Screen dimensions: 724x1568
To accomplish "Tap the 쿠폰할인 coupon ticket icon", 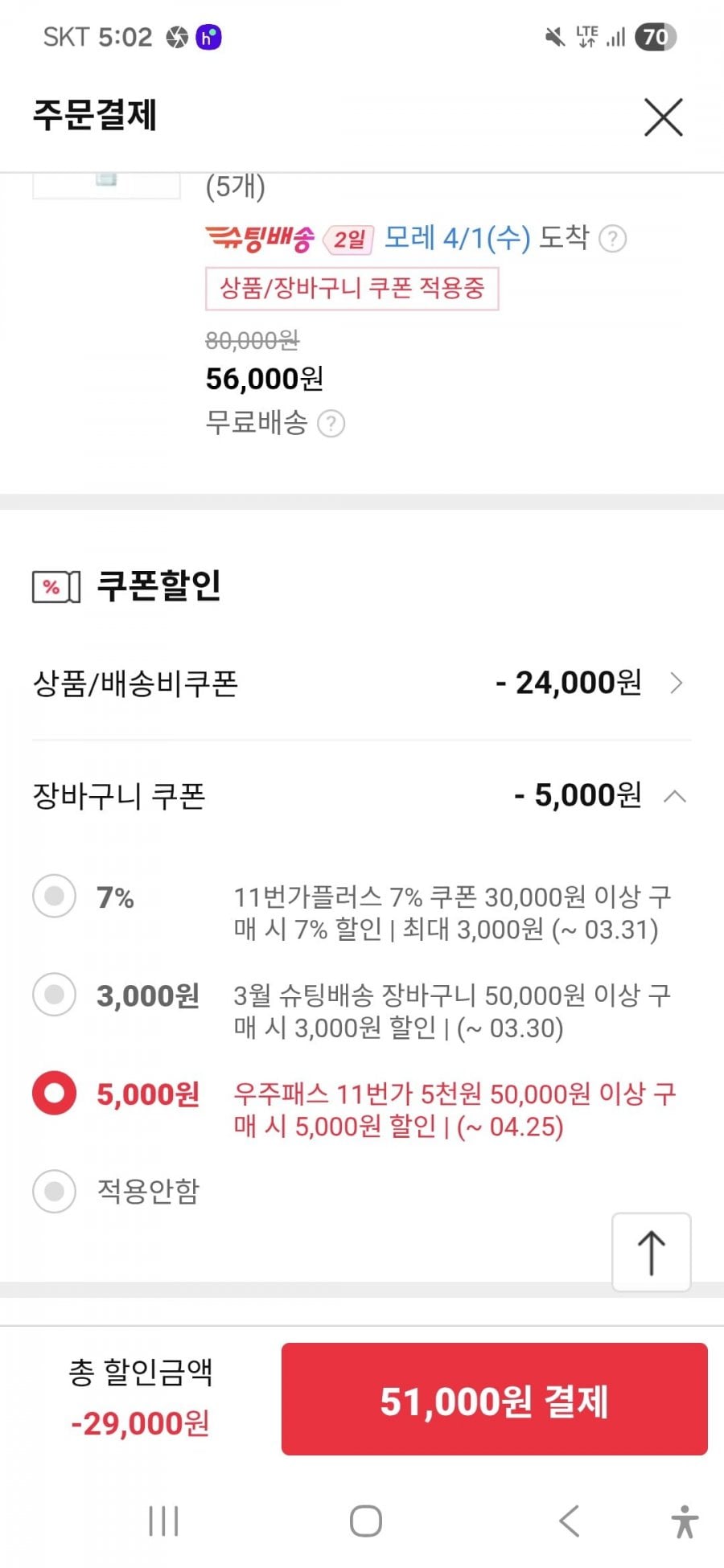I will click(x=56, y=586).
